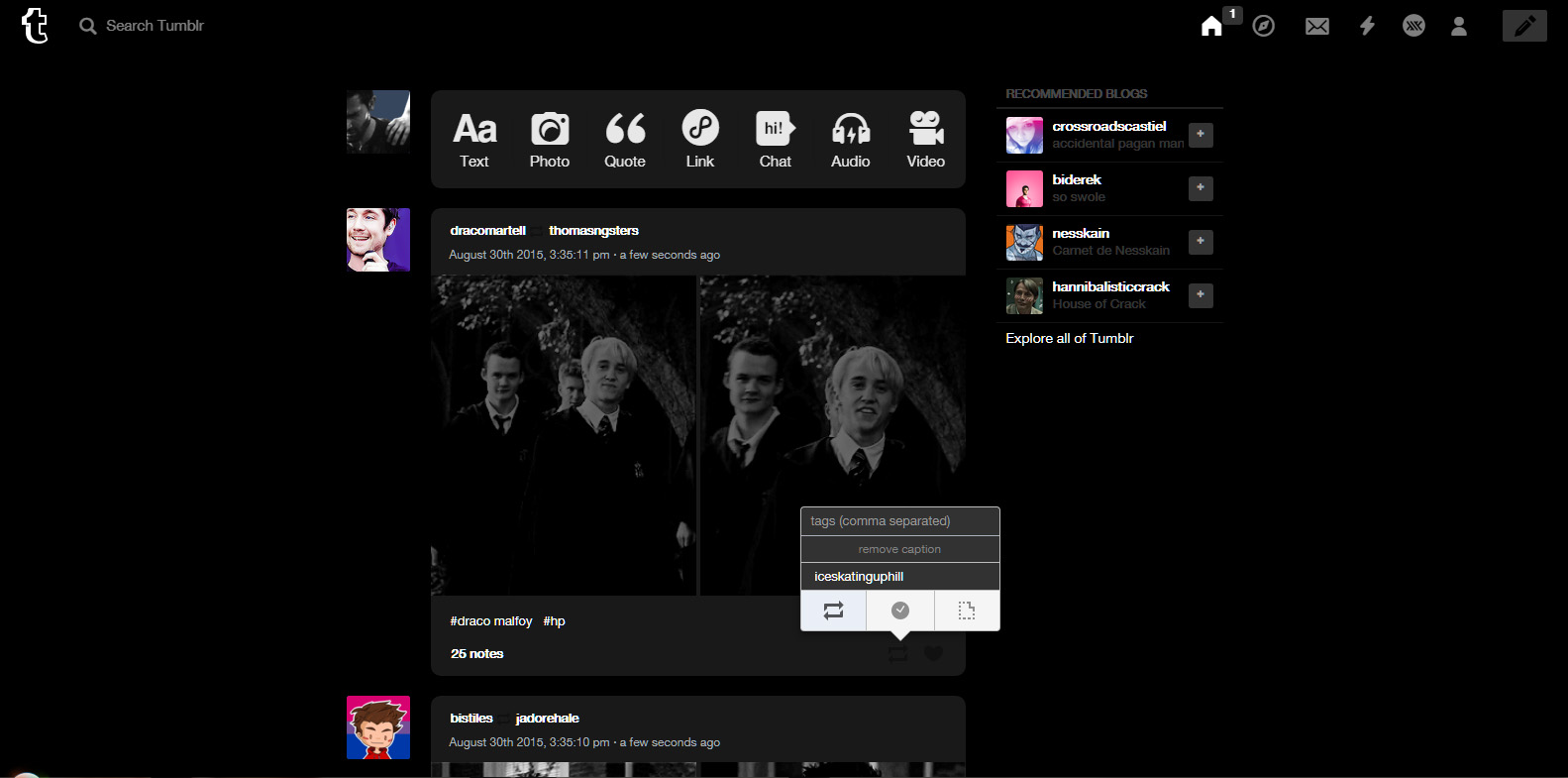Go to the Home dashboard icon
Viewport: 1568px width, 778px height.
[x=1211, y=26]
